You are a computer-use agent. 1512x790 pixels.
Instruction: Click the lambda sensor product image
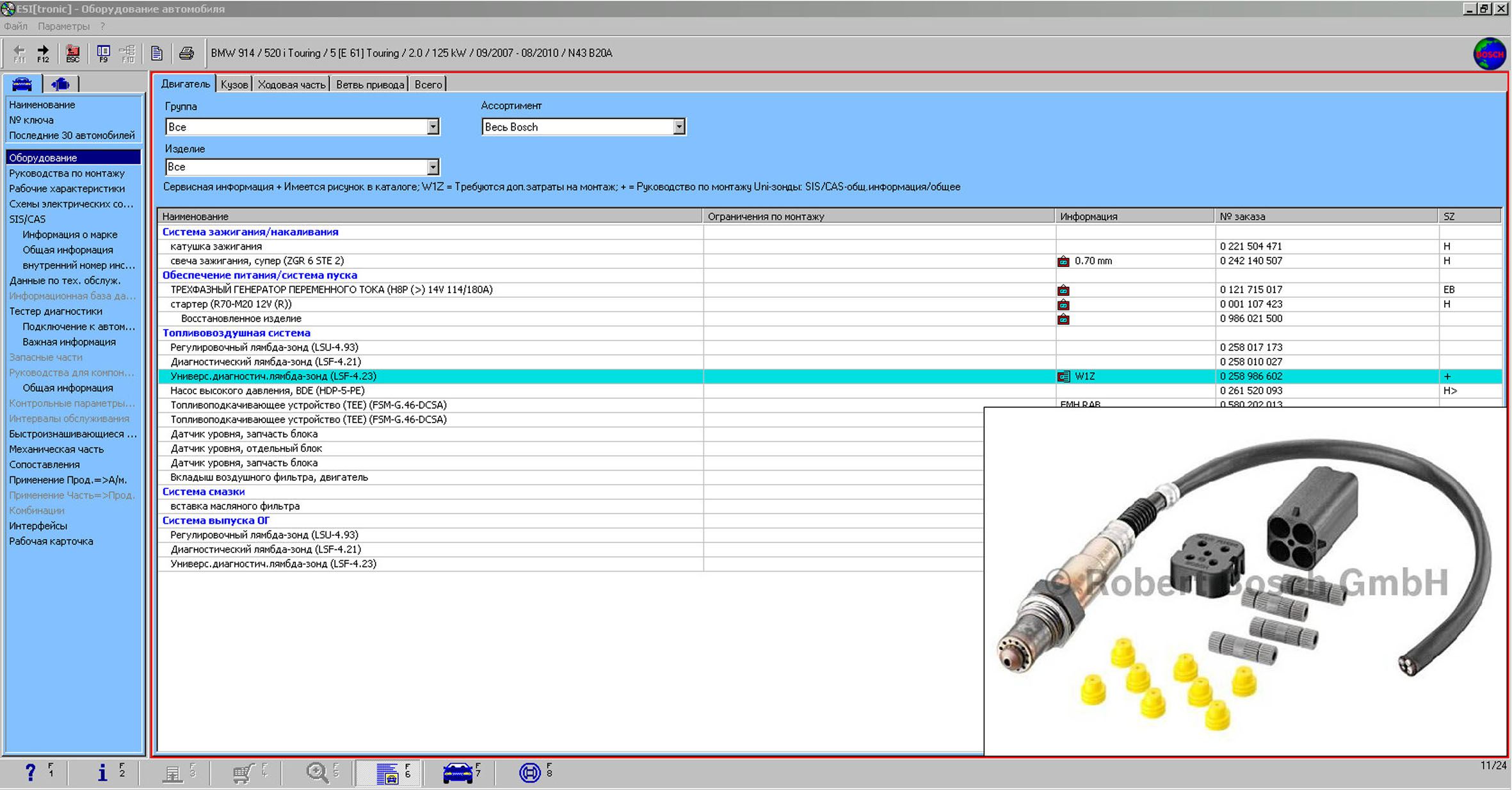click(x=1244, y=581)
